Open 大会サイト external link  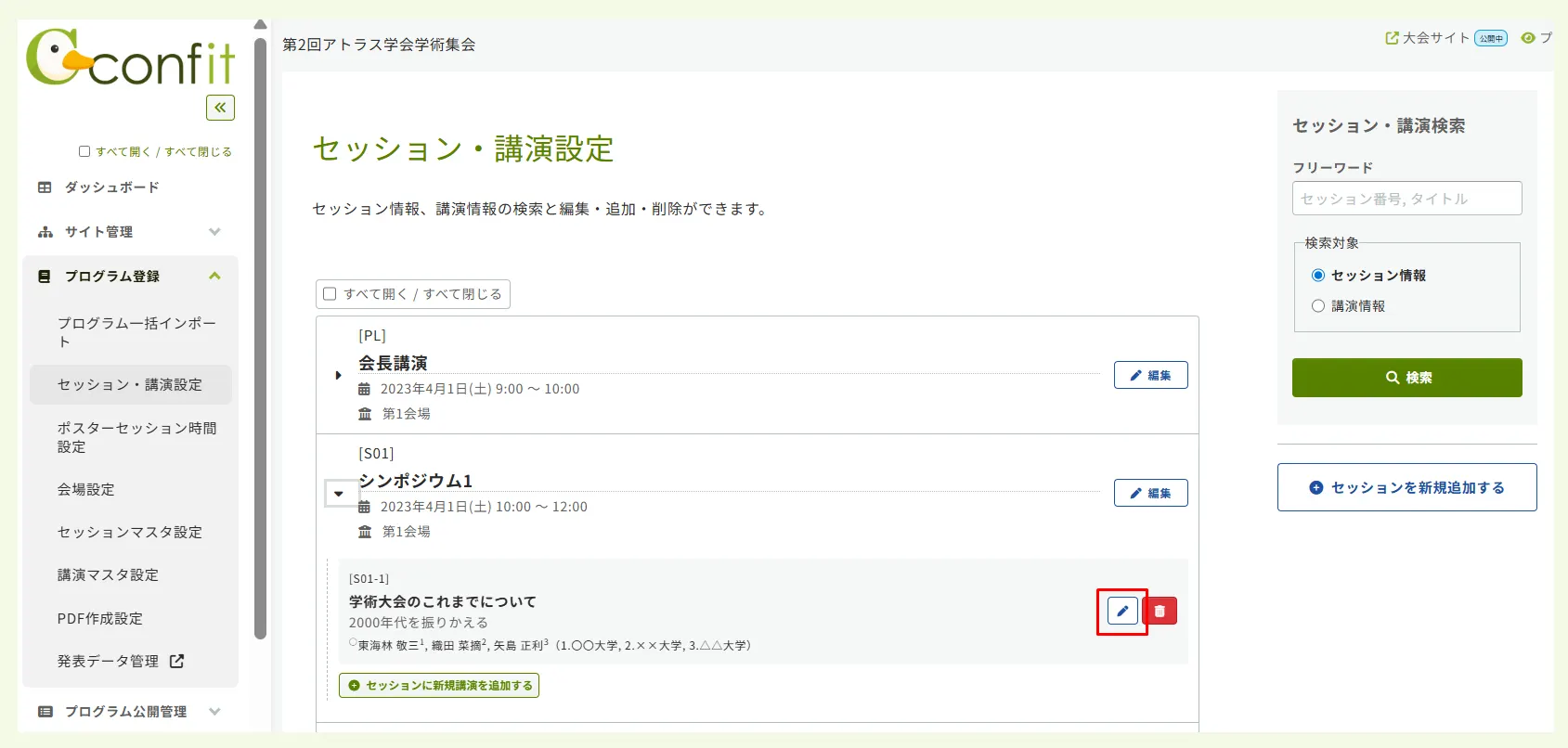coord(1428,38)
